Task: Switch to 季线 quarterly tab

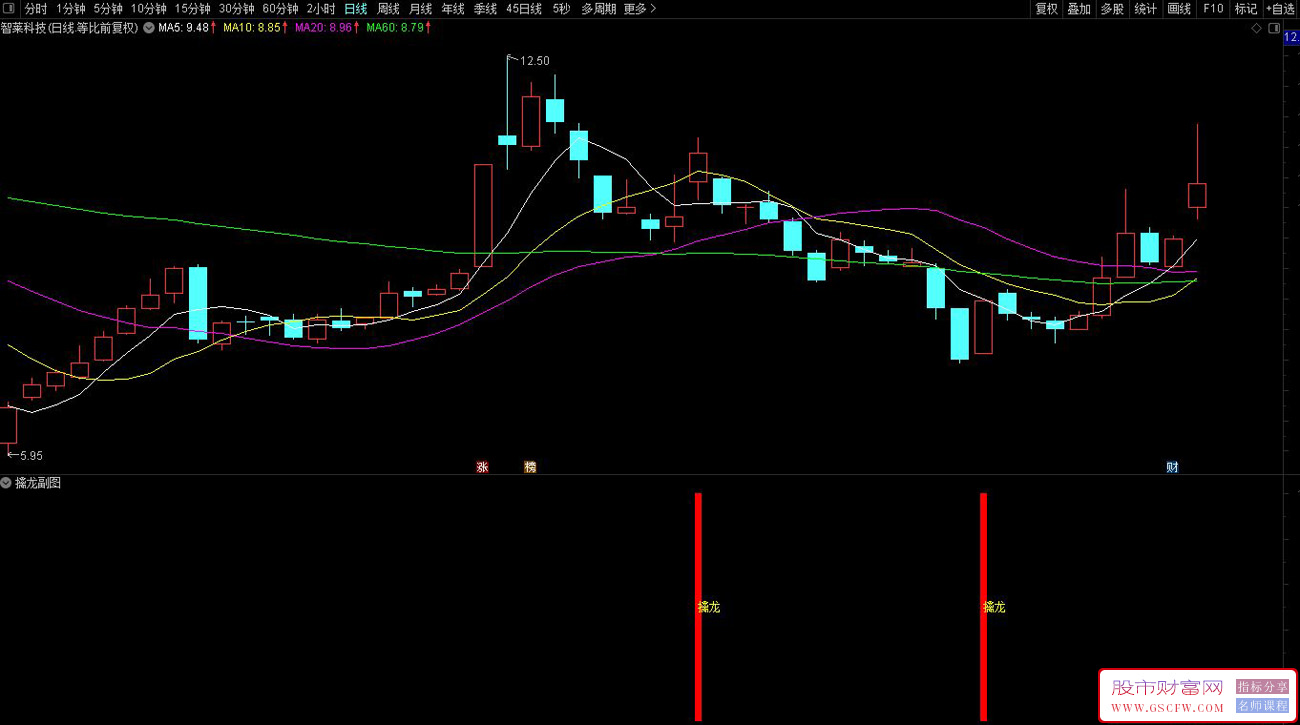Action: point(485,9)
